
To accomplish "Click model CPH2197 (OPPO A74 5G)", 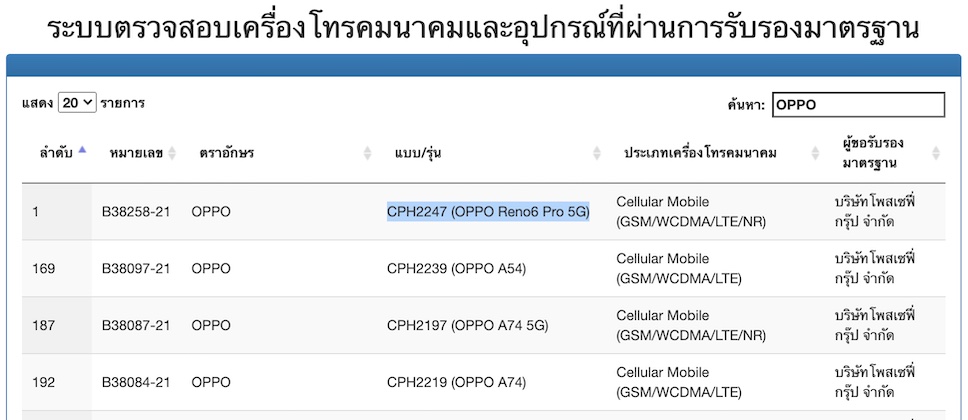I will pos(467,325).
